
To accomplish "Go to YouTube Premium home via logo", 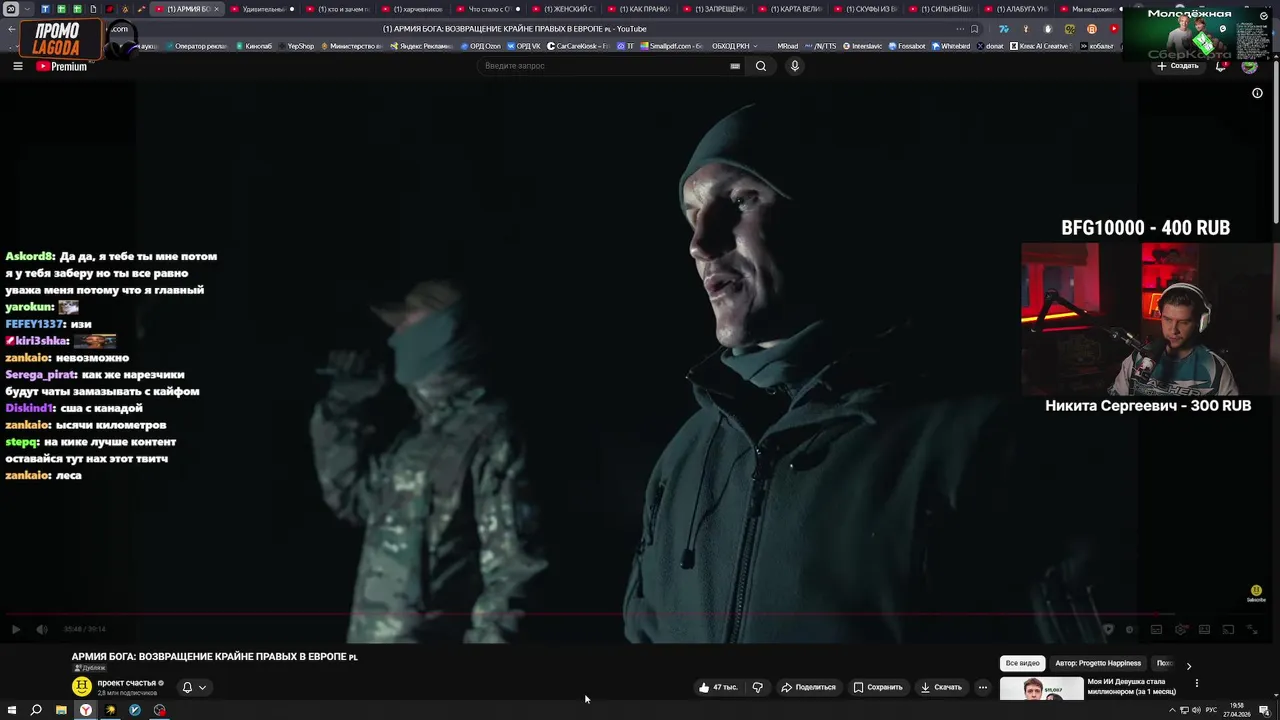I will click(x=62, y=66).
